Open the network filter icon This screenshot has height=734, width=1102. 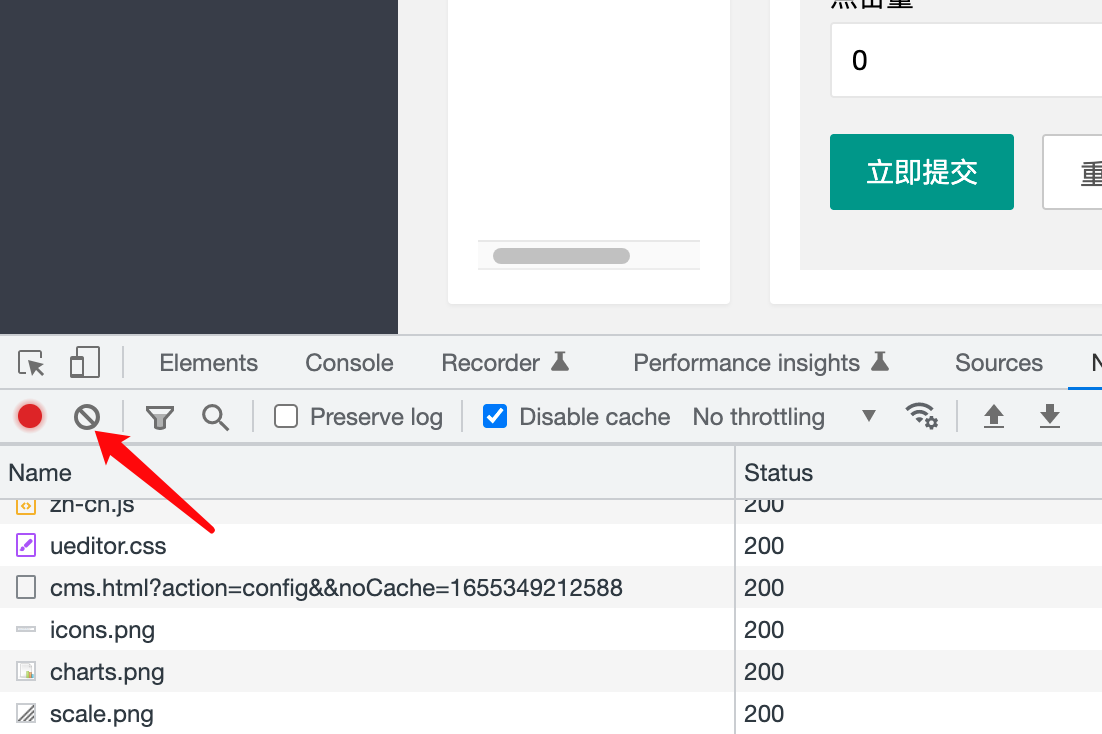point(160,417)
